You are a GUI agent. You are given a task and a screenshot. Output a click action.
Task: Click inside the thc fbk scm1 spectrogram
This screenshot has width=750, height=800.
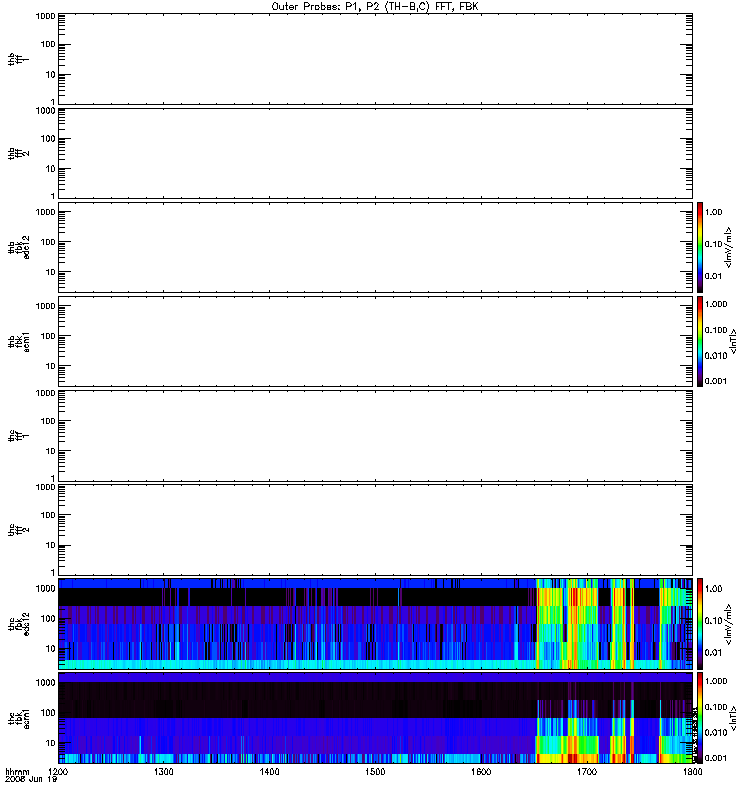click(375, 718)
